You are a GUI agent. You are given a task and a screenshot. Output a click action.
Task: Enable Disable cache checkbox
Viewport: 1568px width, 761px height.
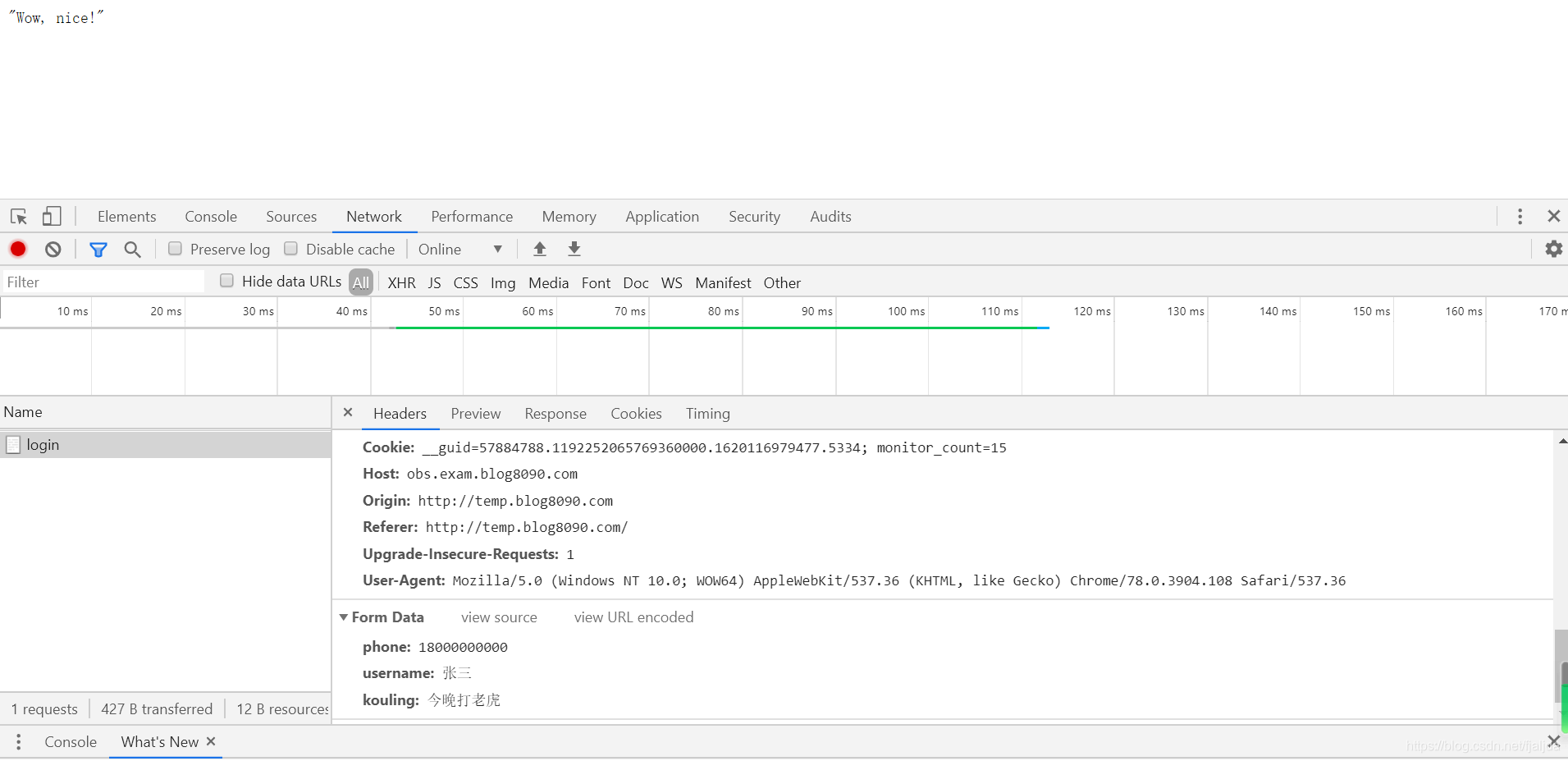tap(290, 248)
